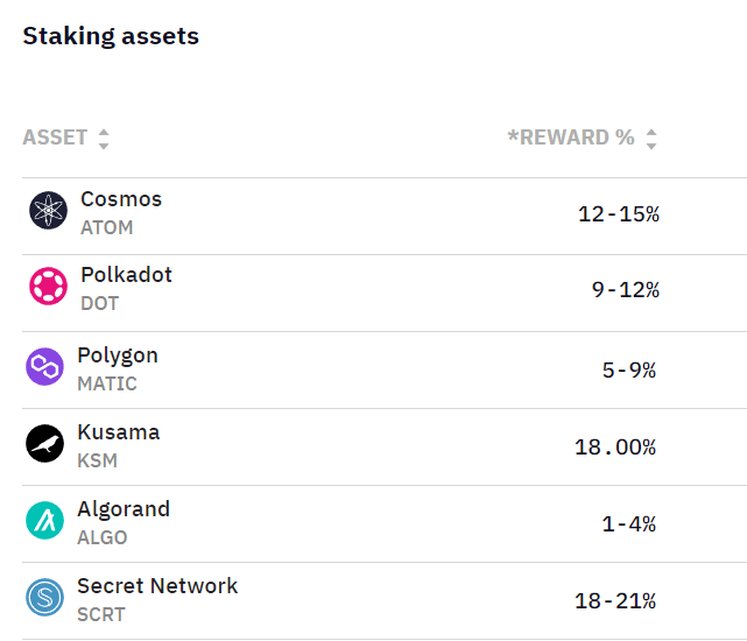Sort by reward using arrow icon

pyautogui.click(x=651, y=139)
